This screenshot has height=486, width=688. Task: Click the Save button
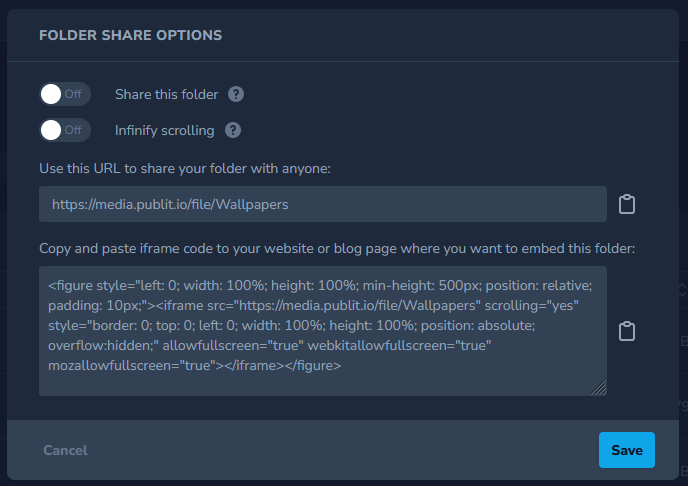626,450
